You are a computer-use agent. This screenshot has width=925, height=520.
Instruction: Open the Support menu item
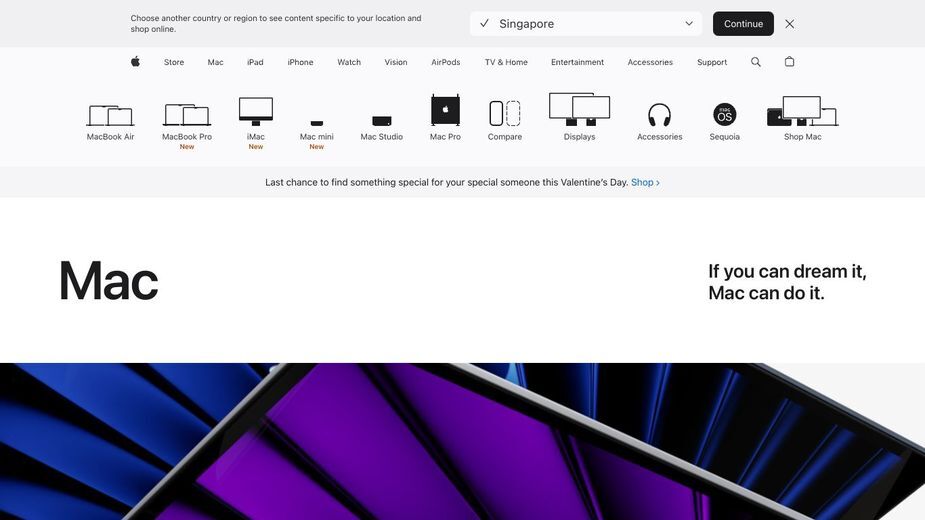click(712, 62)
